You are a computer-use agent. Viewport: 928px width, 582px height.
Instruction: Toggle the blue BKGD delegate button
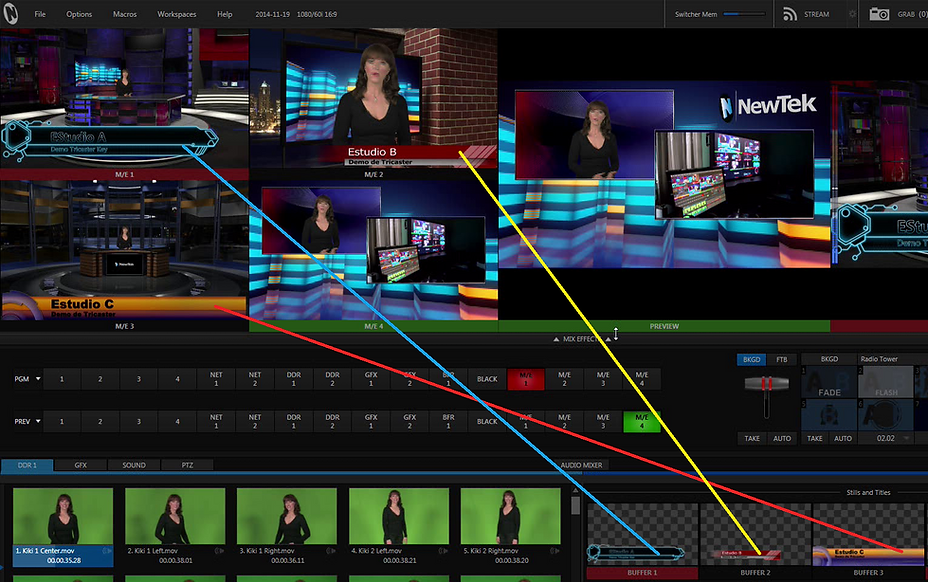pyautogui.click(x=752, y=359)
